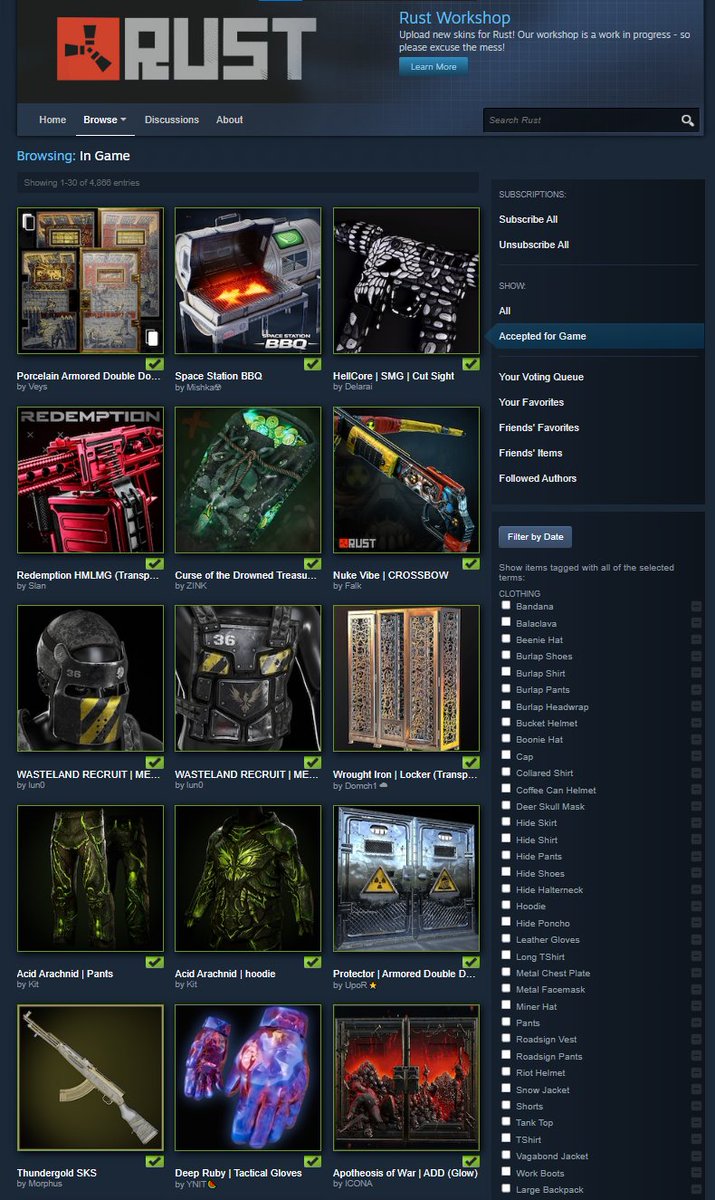This screenshot has width=715, height=1200.
Task: Click the exclude minus icon for Riot Helmet
Action: 696,1073
